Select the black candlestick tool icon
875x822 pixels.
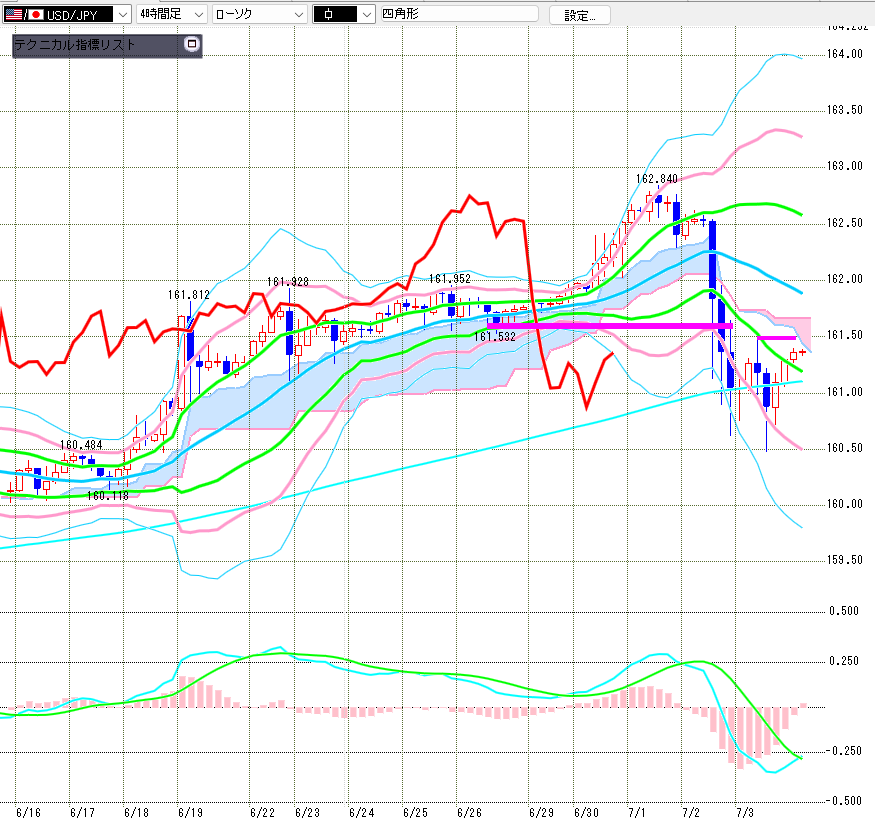tap(335, 15)
